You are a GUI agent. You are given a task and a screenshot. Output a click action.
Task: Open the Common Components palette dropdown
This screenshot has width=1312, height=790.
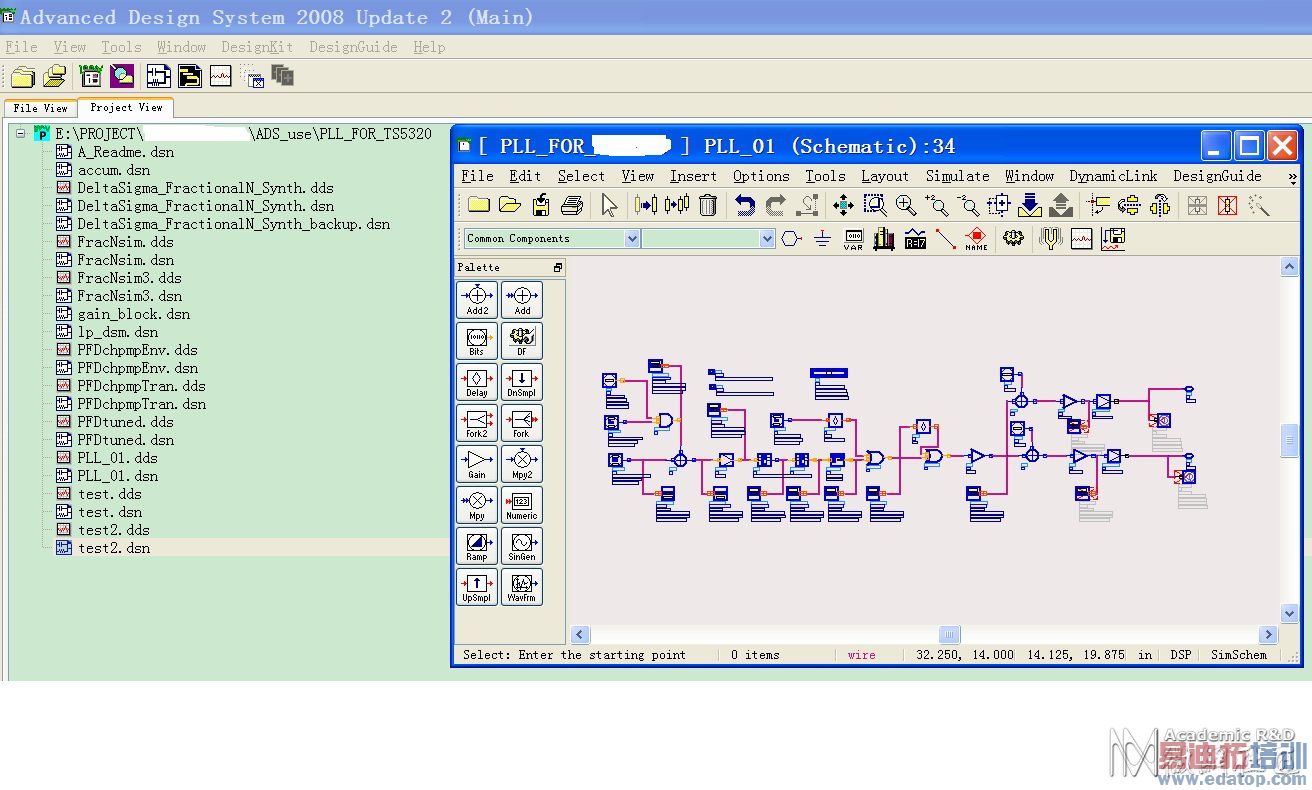coord(632,238)
